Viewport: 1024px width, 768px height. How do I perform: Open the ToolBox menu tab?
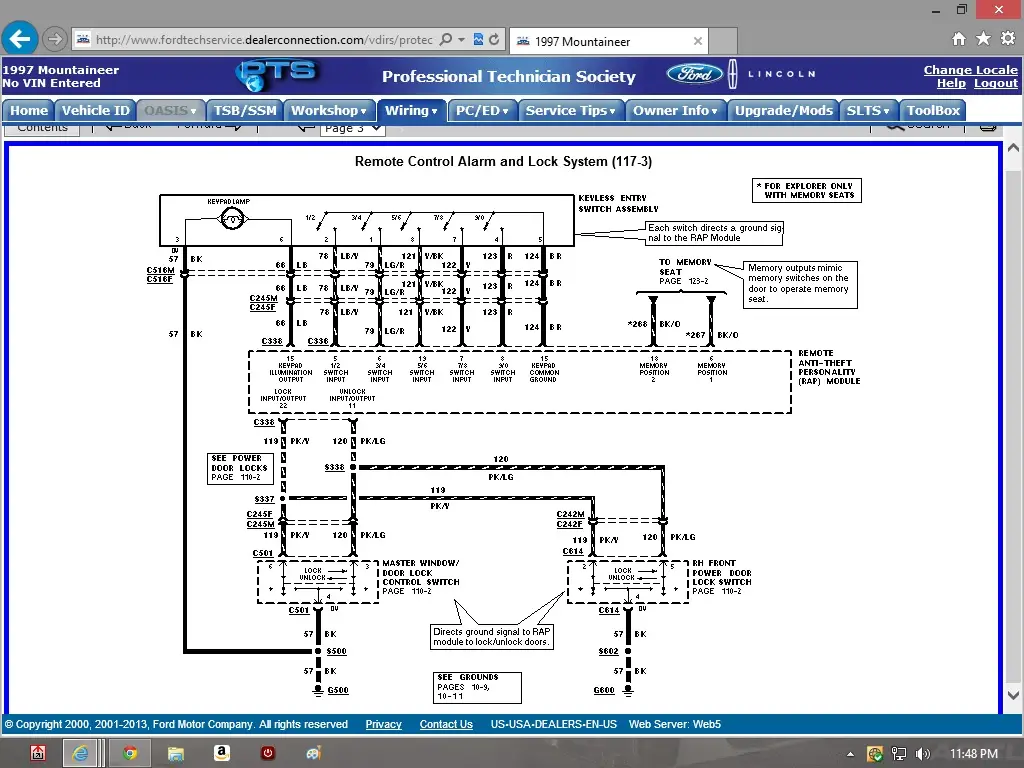(x=933, y=110)
